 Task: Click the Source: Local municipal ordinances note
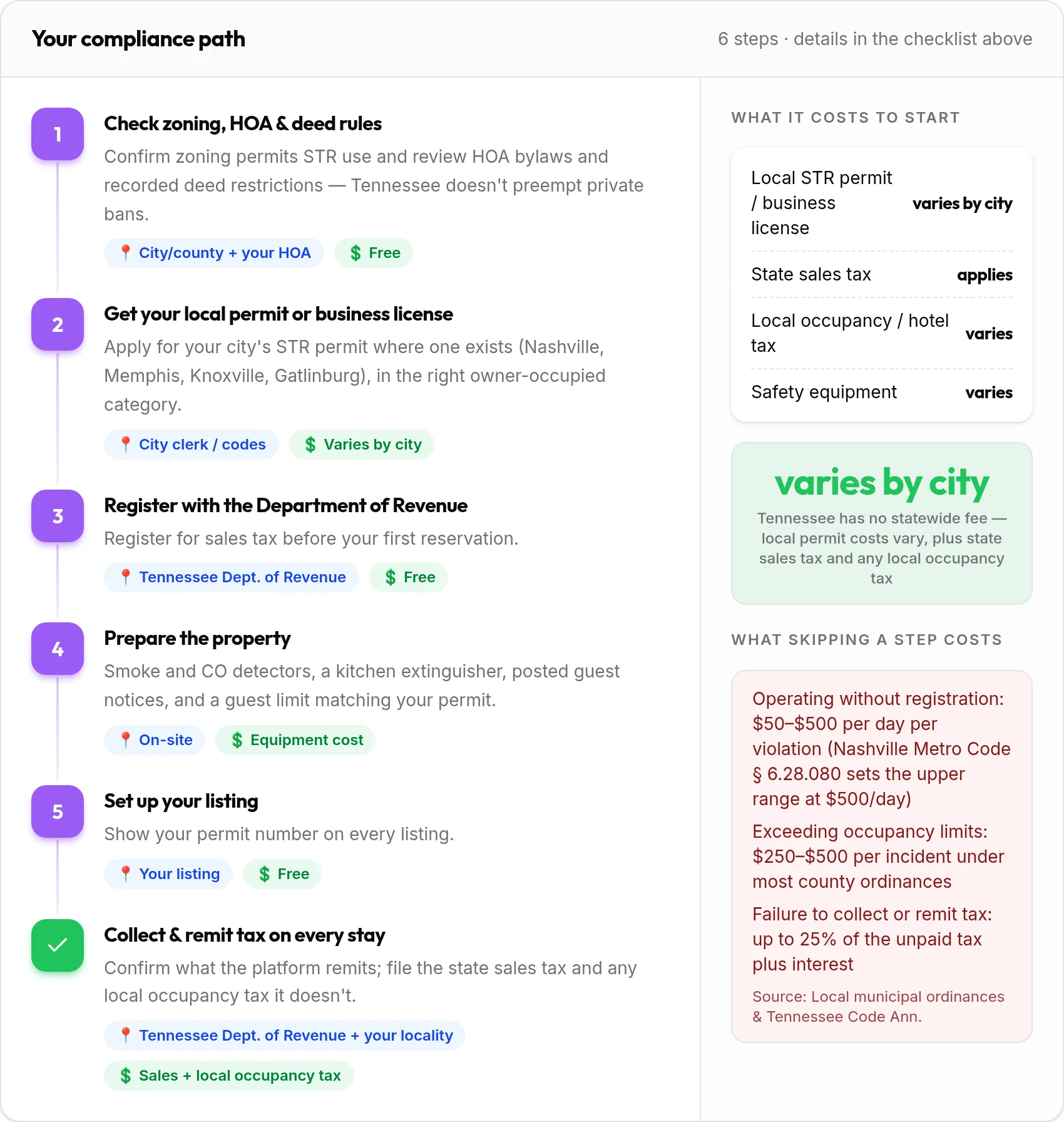click(x=878, y=1006)
